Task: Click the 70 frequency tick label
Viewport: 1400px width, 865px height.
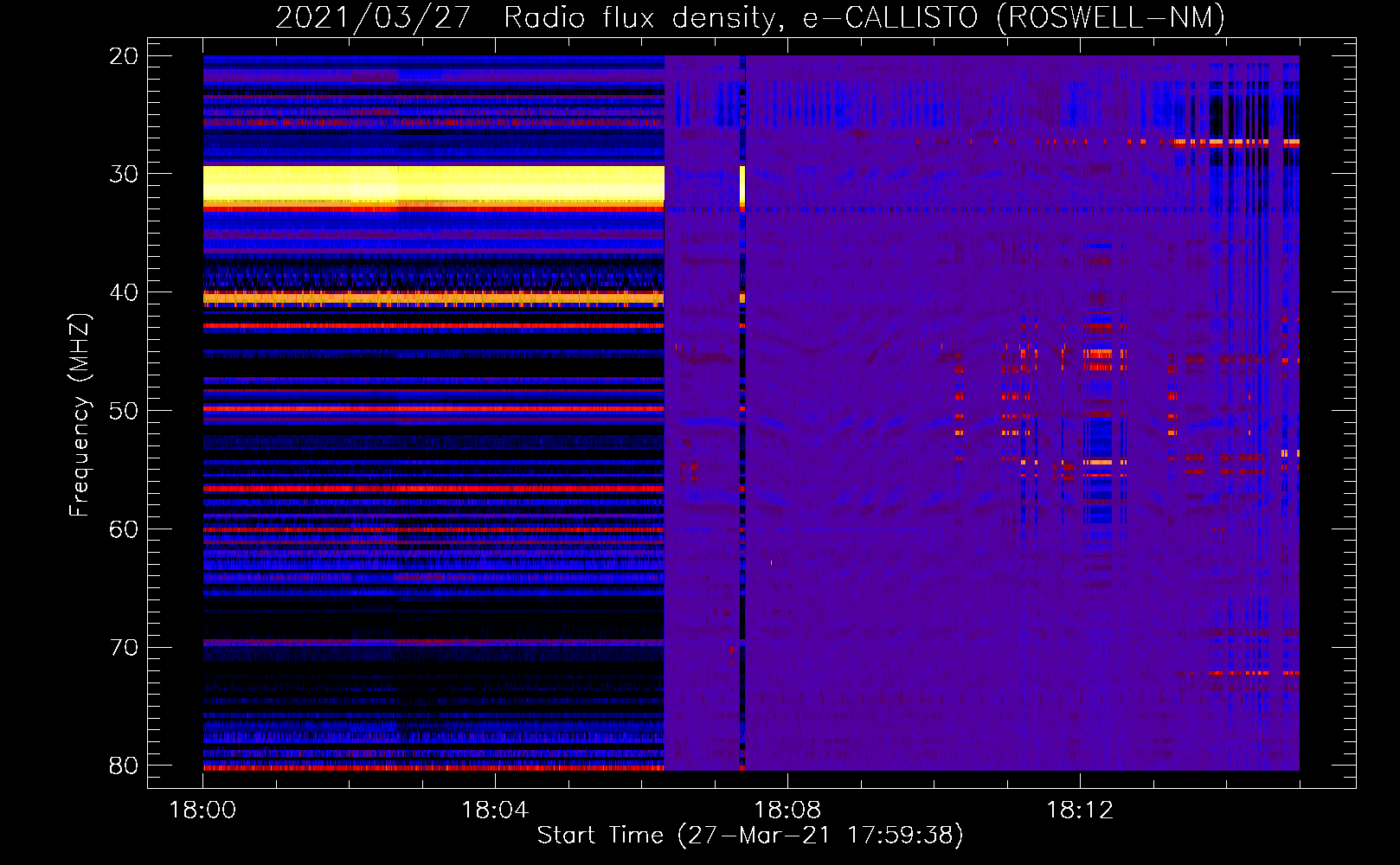Action: pyautogui.click(x=124, y=648)
